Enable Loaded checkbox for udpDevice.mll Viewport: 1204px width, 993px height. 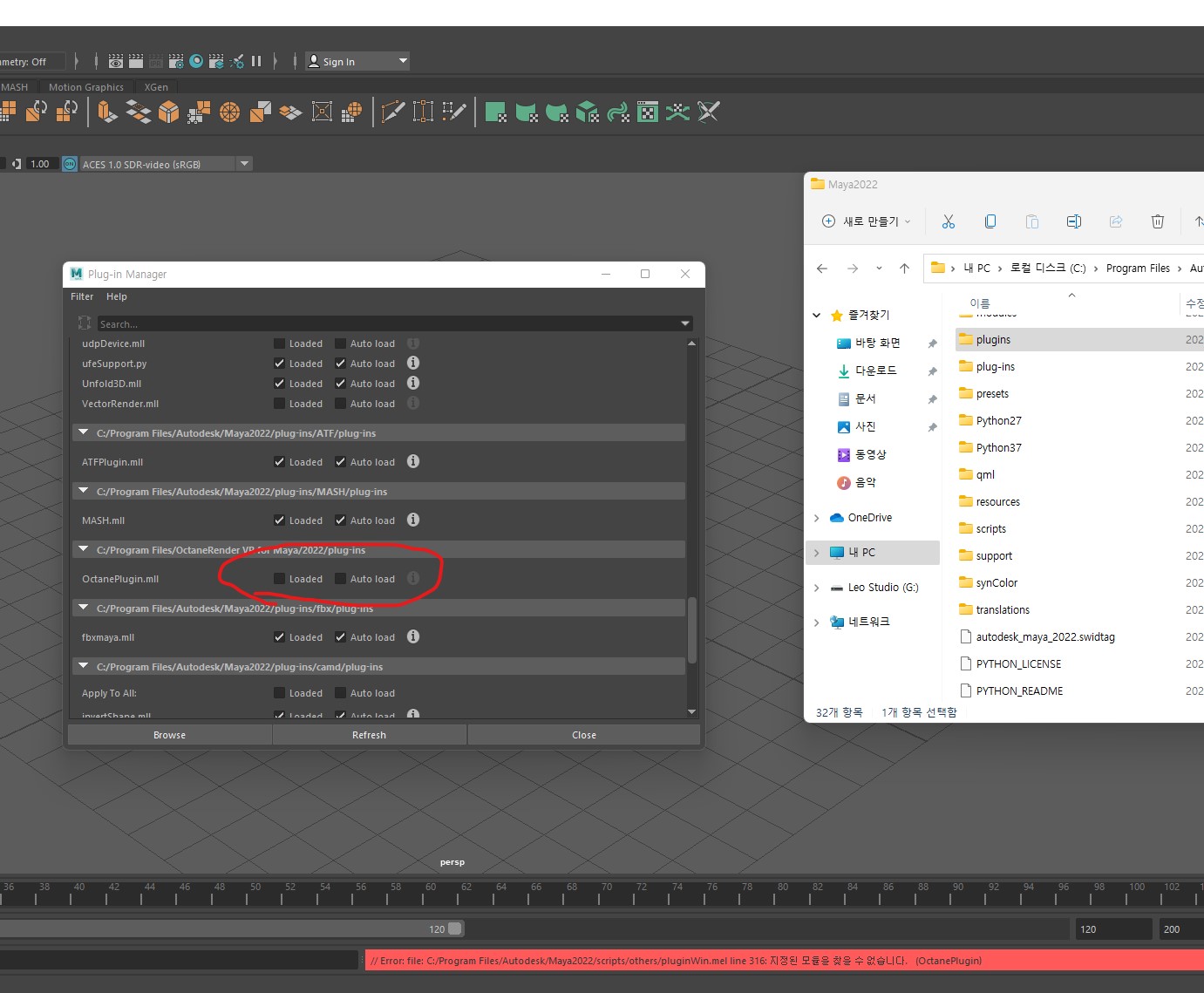(279, 343)
